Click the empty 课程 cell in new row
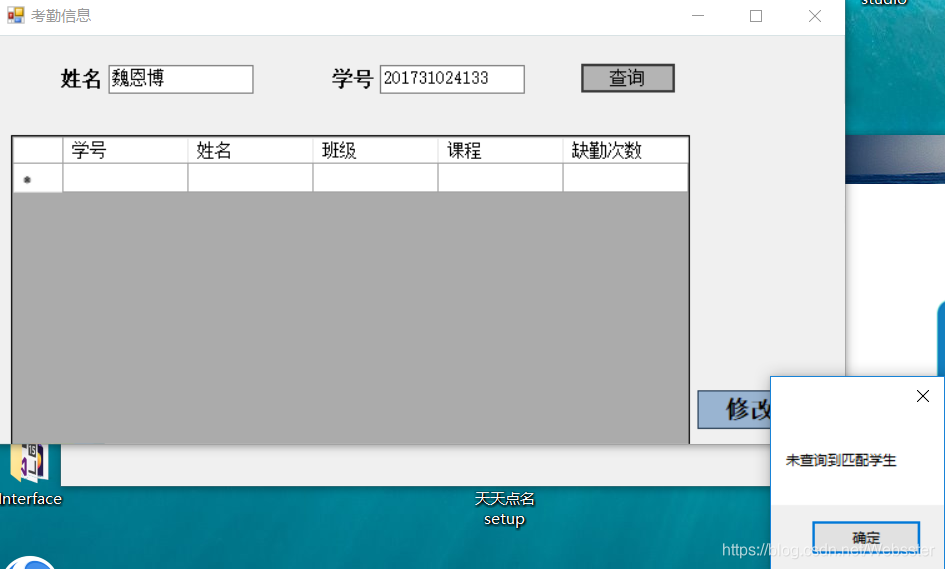Image resolution: width=945 pixels, height=569 pixels. [x=501, y=178]
